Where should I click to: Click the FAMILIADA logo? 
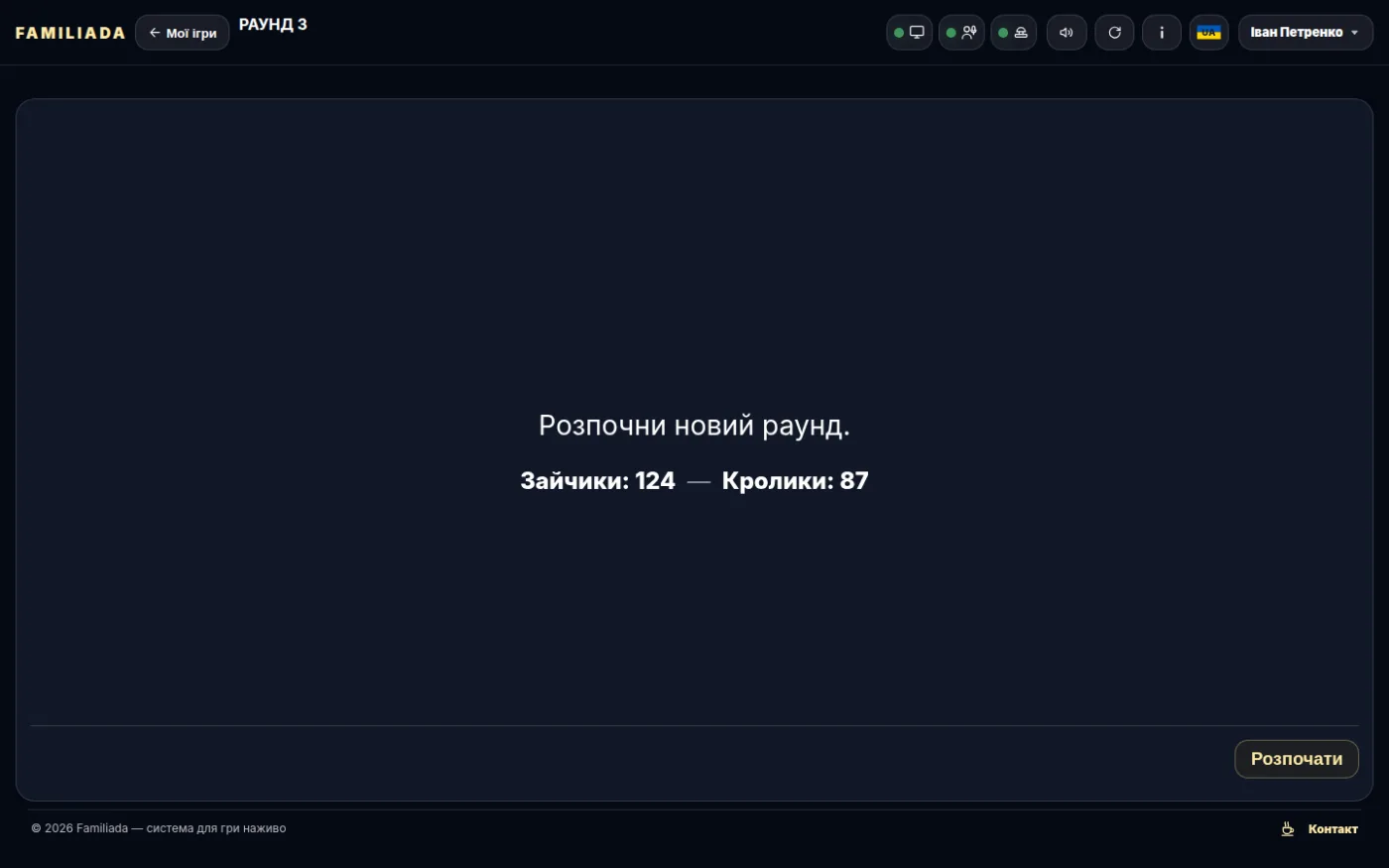(70, 33)
